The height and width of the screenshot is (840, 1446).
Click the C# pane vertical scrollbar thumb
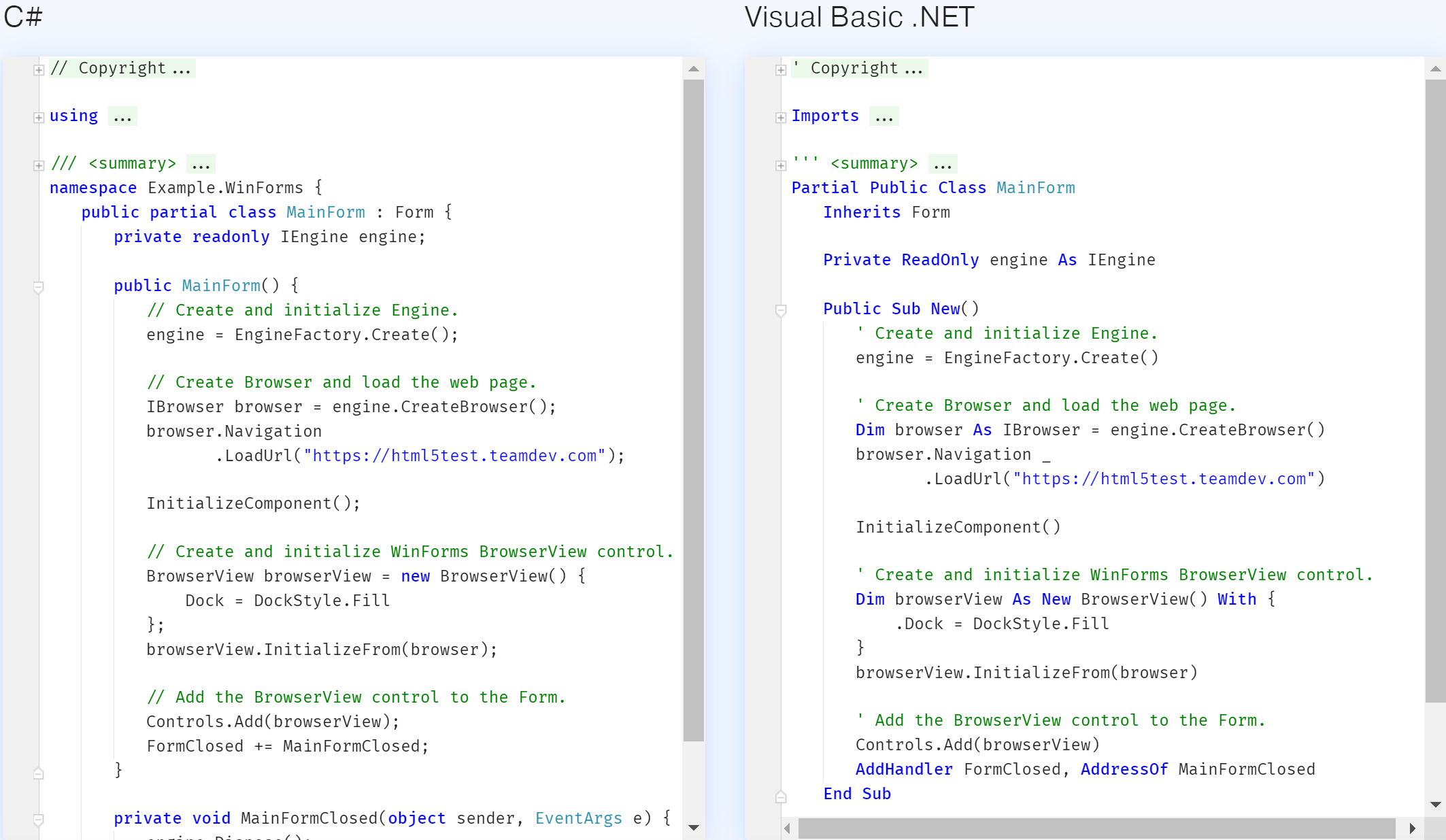click(693, 408)
